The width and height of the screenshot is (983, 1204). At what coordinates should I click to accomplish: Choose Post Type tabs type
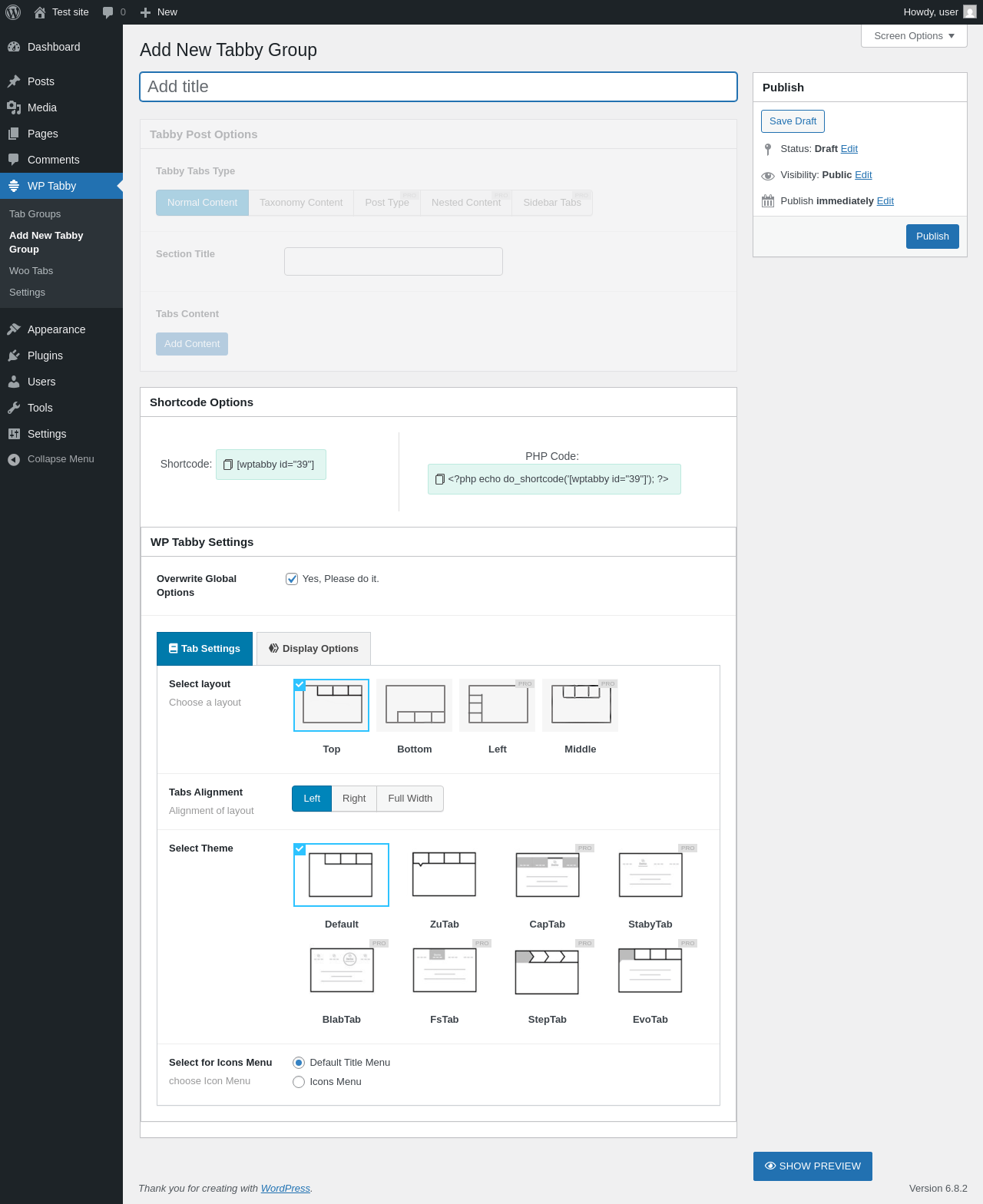(x=387, y=203)
